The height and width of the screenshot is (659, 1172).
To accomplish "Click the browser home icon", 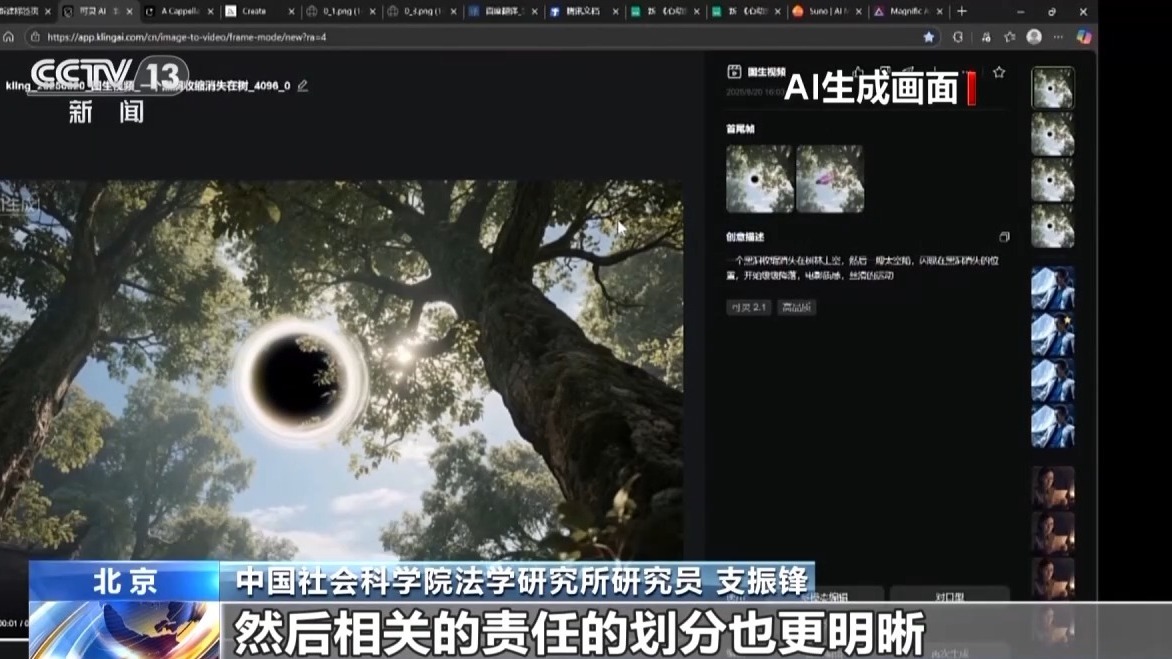I will tap(9, 37).
